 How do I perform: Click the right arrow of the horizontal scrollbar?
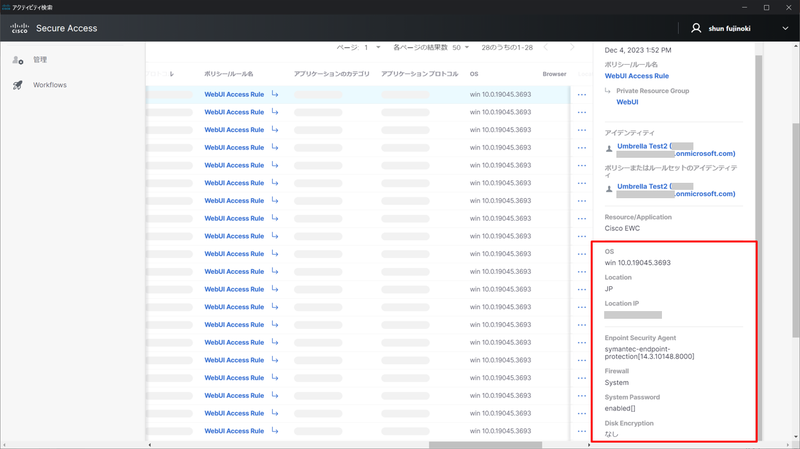(x=589, y=445)
